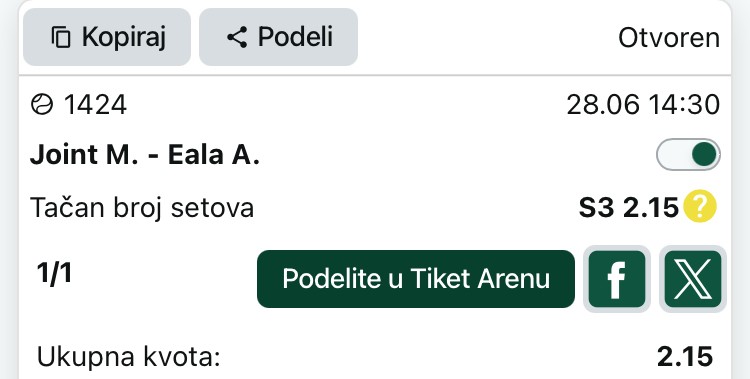Click the 28.06 14:30 match time
This screenshot has height=379, width=750.
pyautogui.click(x=643, y=105)
